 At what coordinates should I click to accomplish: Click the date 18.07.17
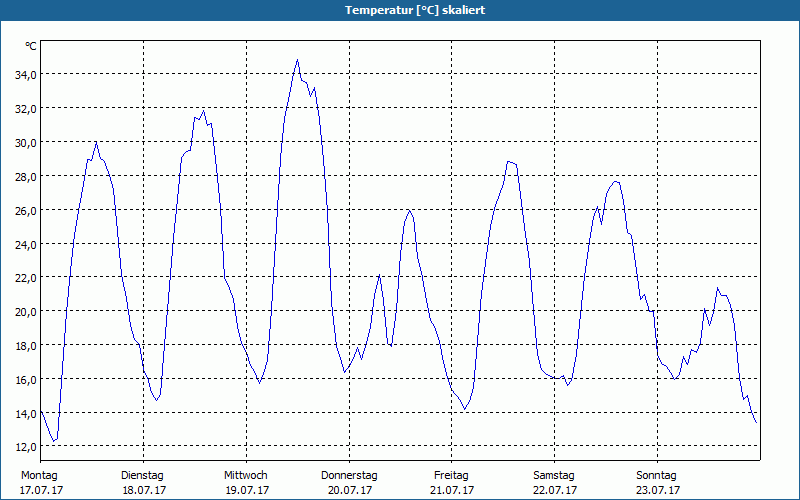144,490
